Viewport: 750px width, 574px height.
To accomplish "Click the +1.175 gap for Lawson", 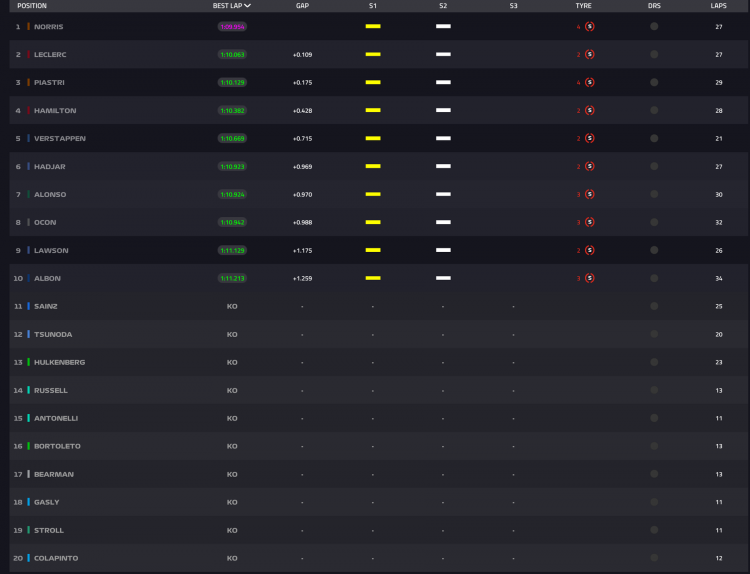I will (x=302, y=251).
